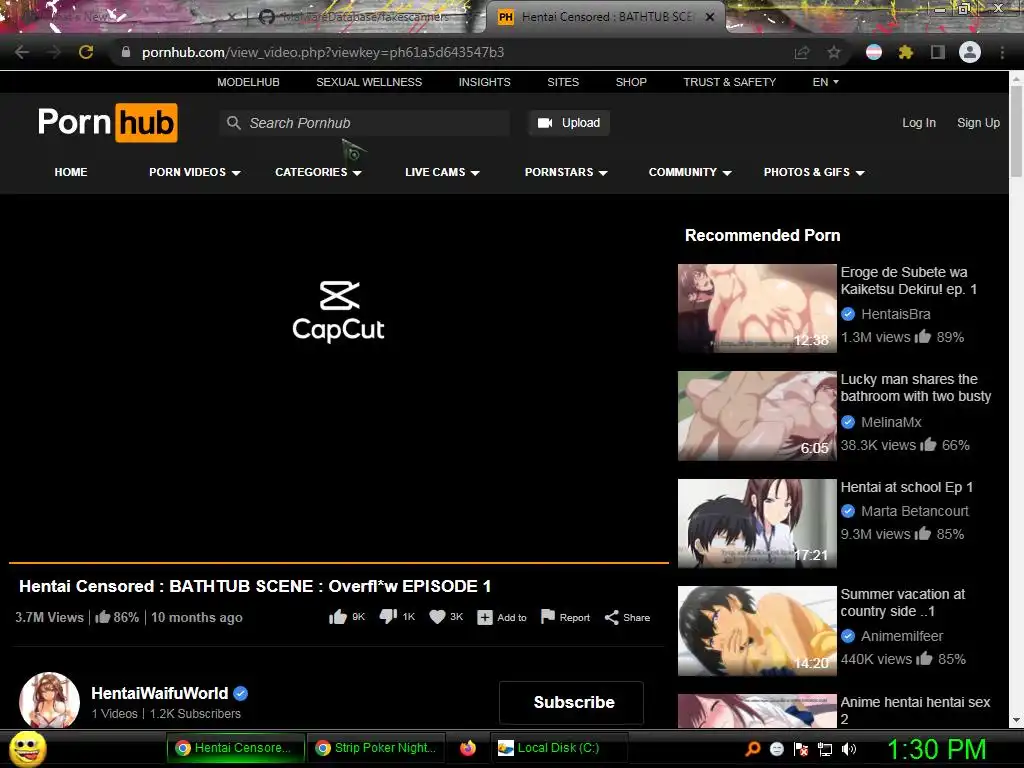Open INSIGHTS in the top bar
This screenshot has height=768, width=1024.
pyautogui.click(x=485, y=82)
